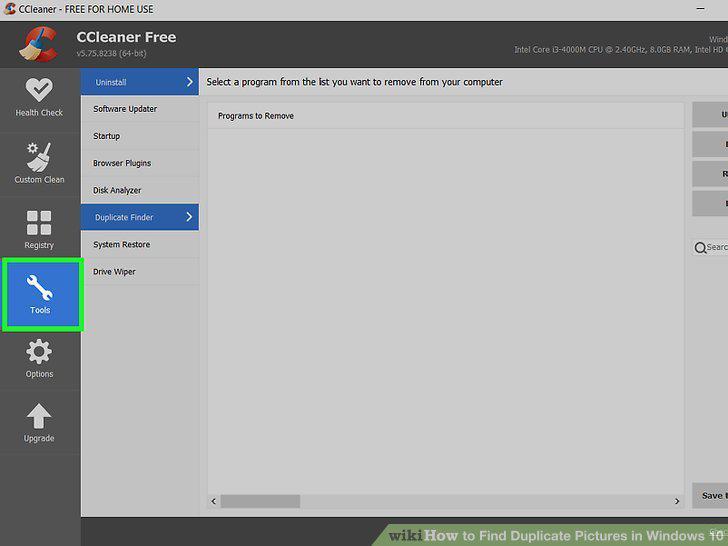The width and height of the screenshot is (728, 546).
Task: Click the Upgrade arrow icon
Action: [39, 416]
